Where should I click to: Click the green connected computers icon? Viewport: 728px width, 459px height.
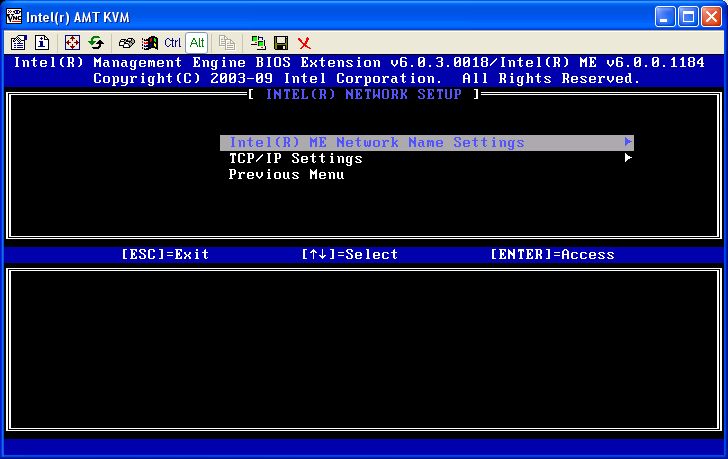(258, 43)
